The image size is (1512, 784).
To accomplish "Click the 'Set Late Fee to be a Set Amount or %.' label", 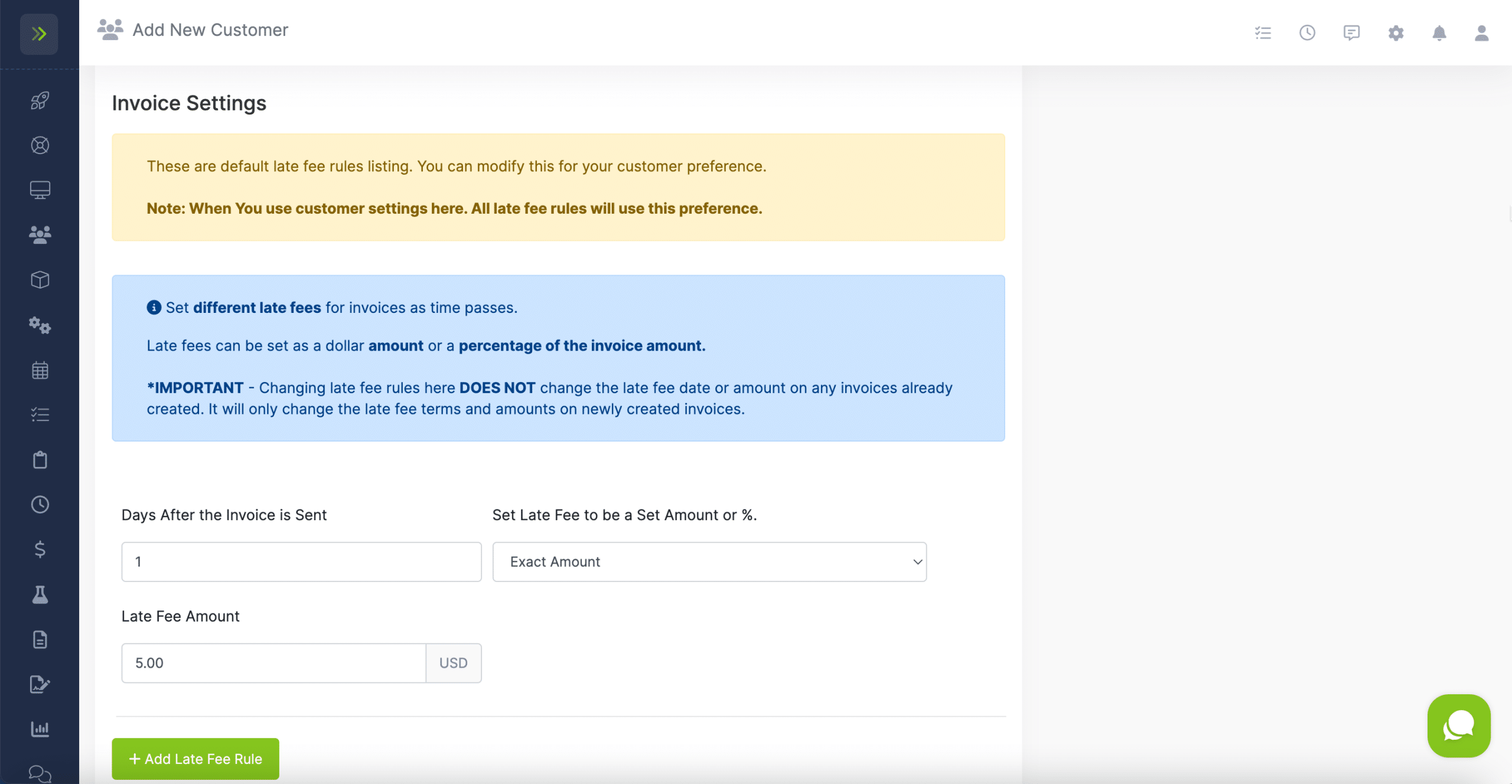I will [624, 515].
